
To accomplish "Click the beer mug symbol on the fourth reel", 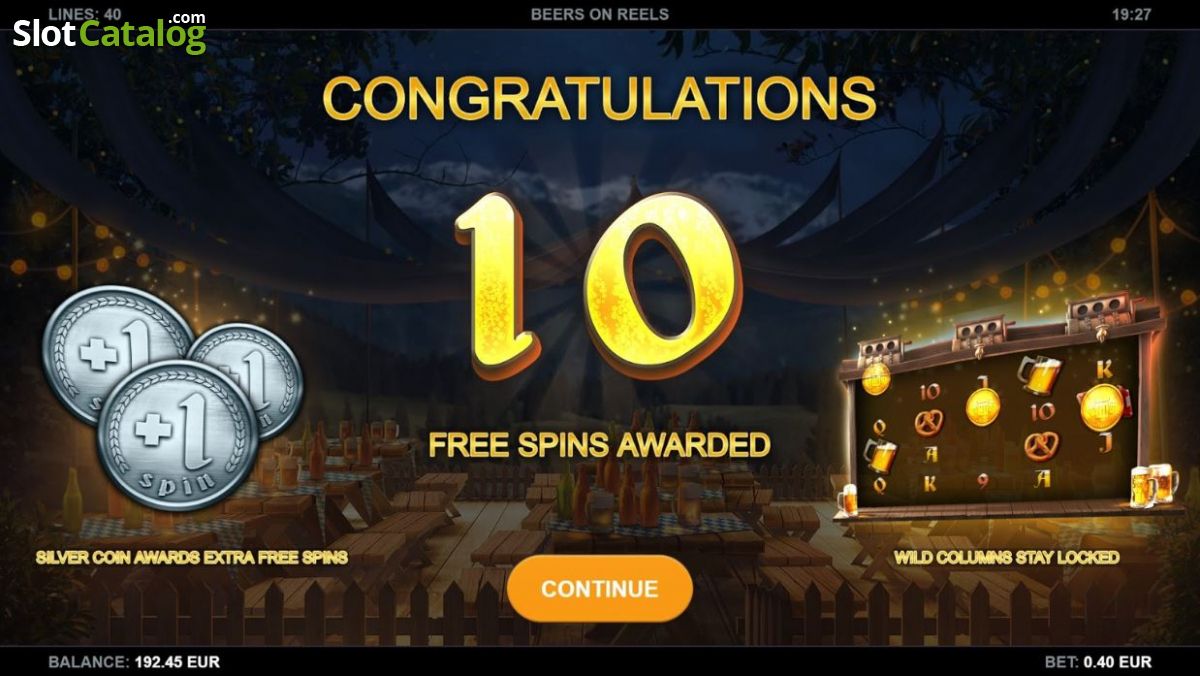I will pyautogui.click(x=1039, y=374).
